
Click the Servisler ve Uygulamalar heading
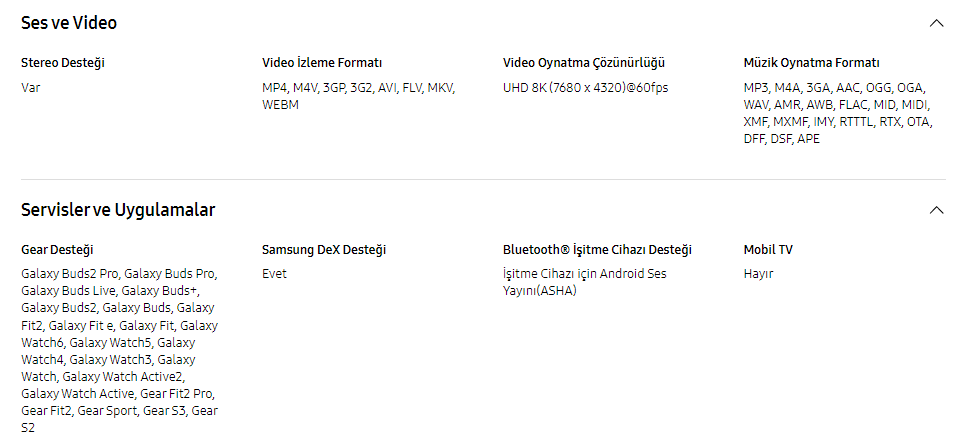pos(118,210)
